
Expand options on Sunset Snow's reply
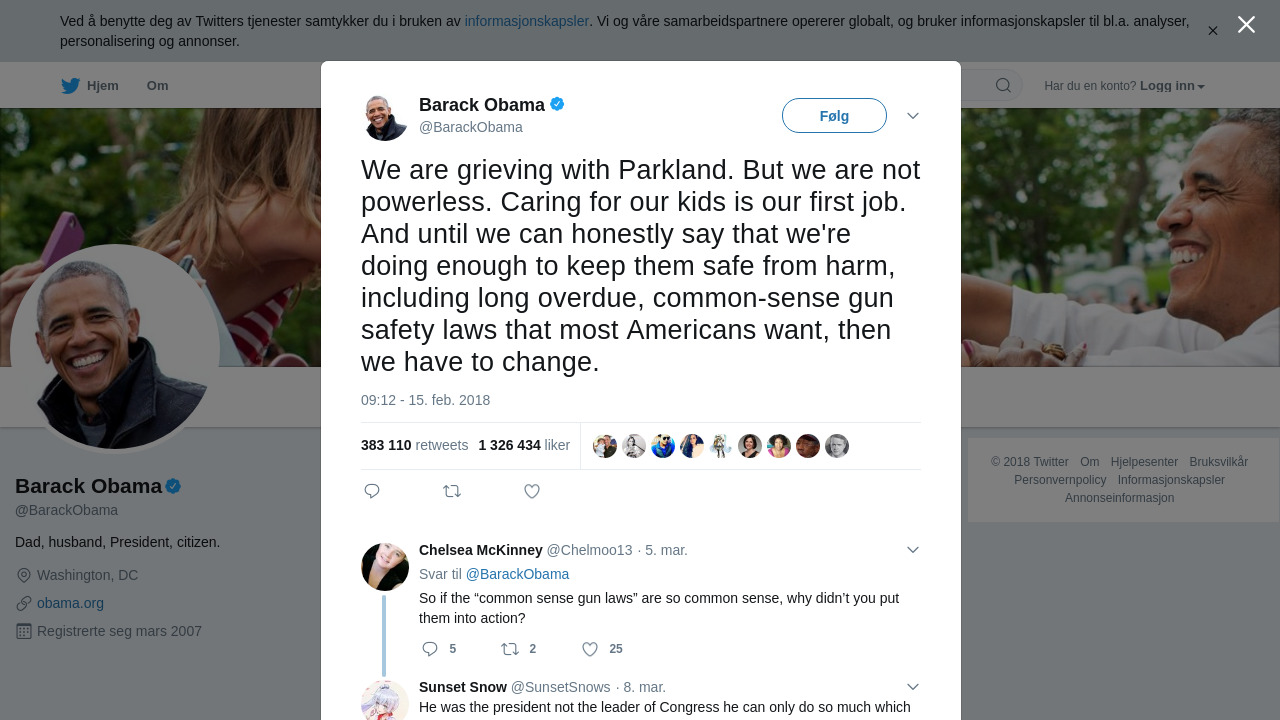(x=913, y=687)
